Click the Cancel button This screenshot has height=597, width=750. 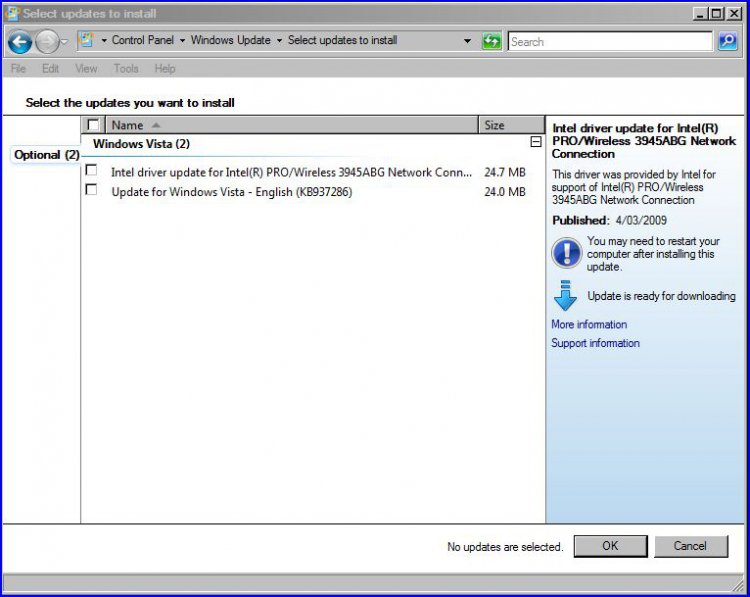pyautogui.click(x=691, y=546)
